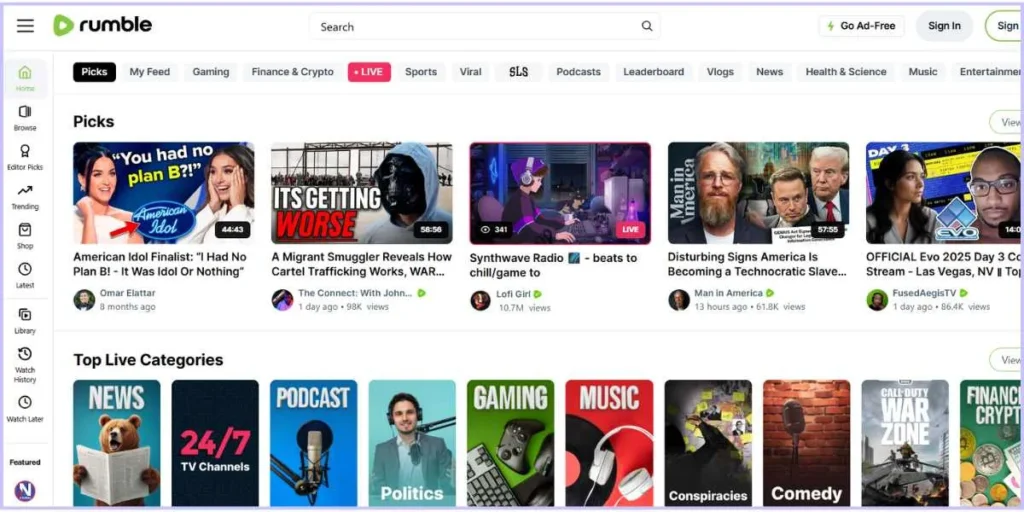Open Watch Later in the sidebar

point(25,408)
